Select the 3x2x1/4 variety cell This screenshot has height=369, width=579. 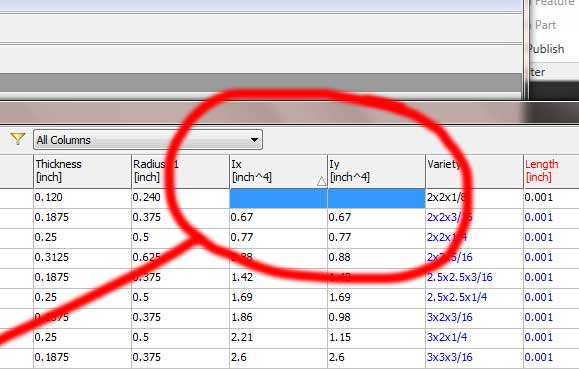[x=474, y=338]
